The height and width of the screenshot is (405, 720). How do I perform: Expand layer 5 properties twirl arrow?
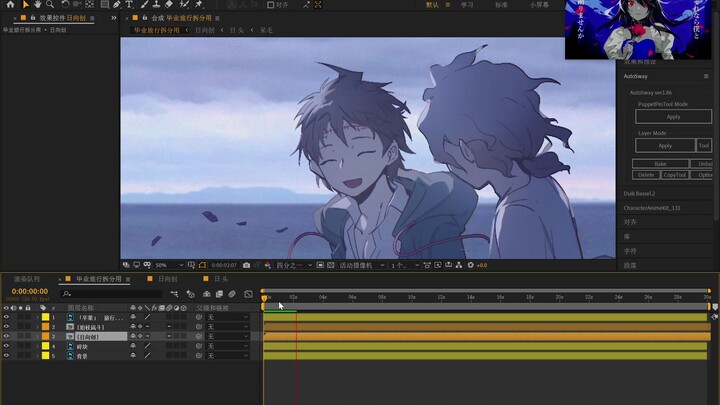tap(37, 355)
